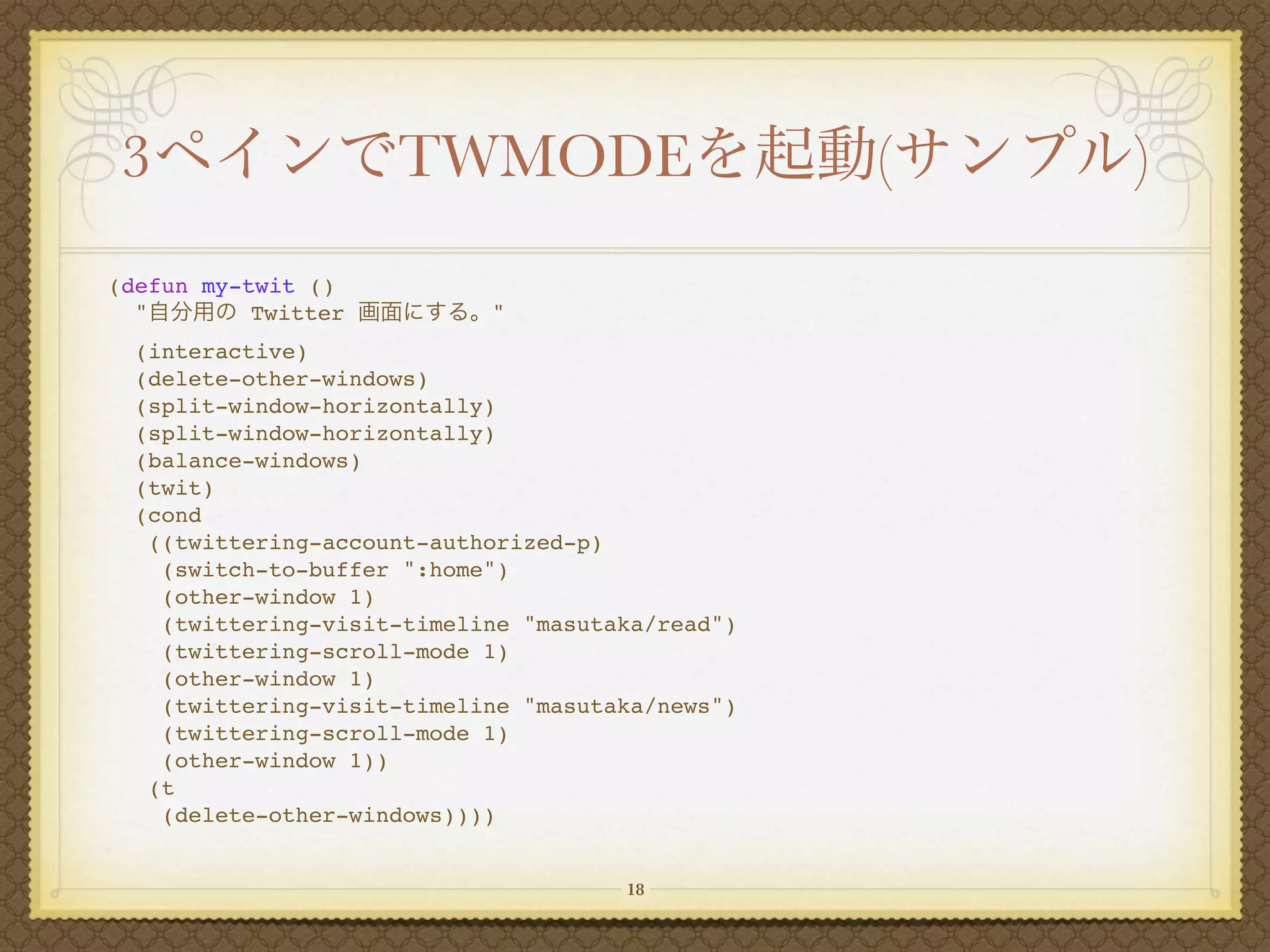Click the line containing "masutaka/news"
The width and height of the screenshot is (1270, 952).
[x=449, y=707]
